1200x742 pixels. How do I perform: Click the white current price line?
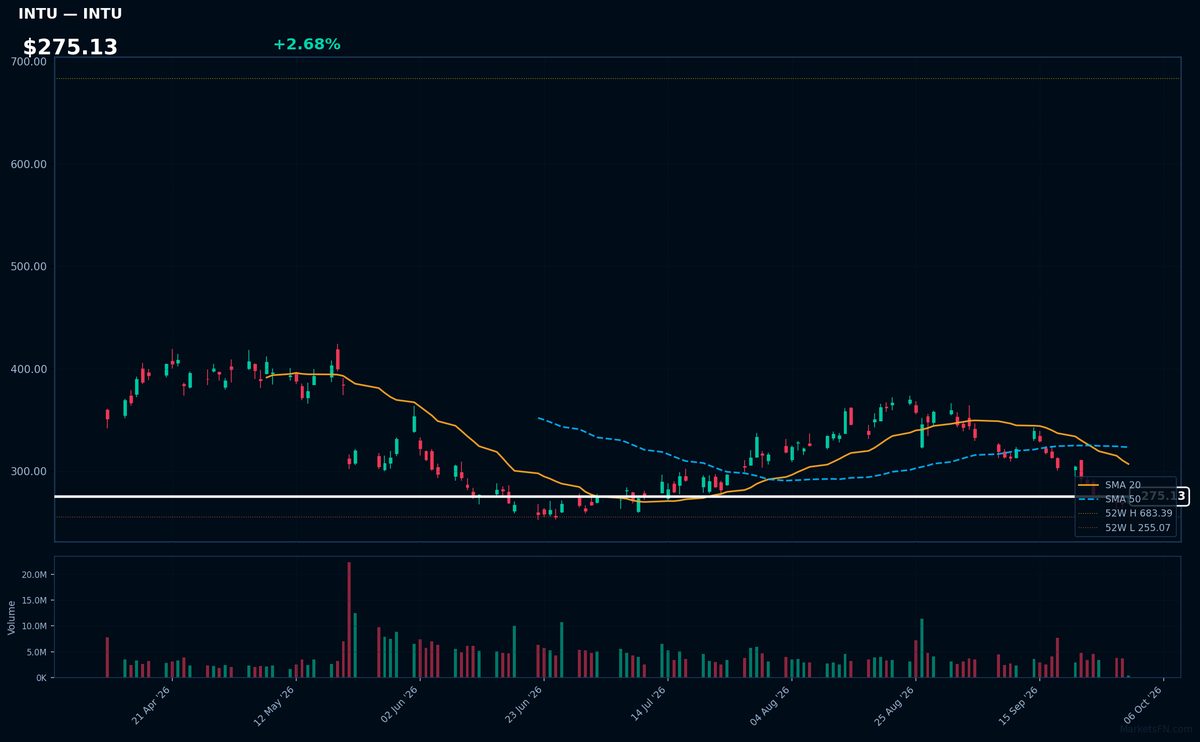pyautogui.click(x=565, y=496)
